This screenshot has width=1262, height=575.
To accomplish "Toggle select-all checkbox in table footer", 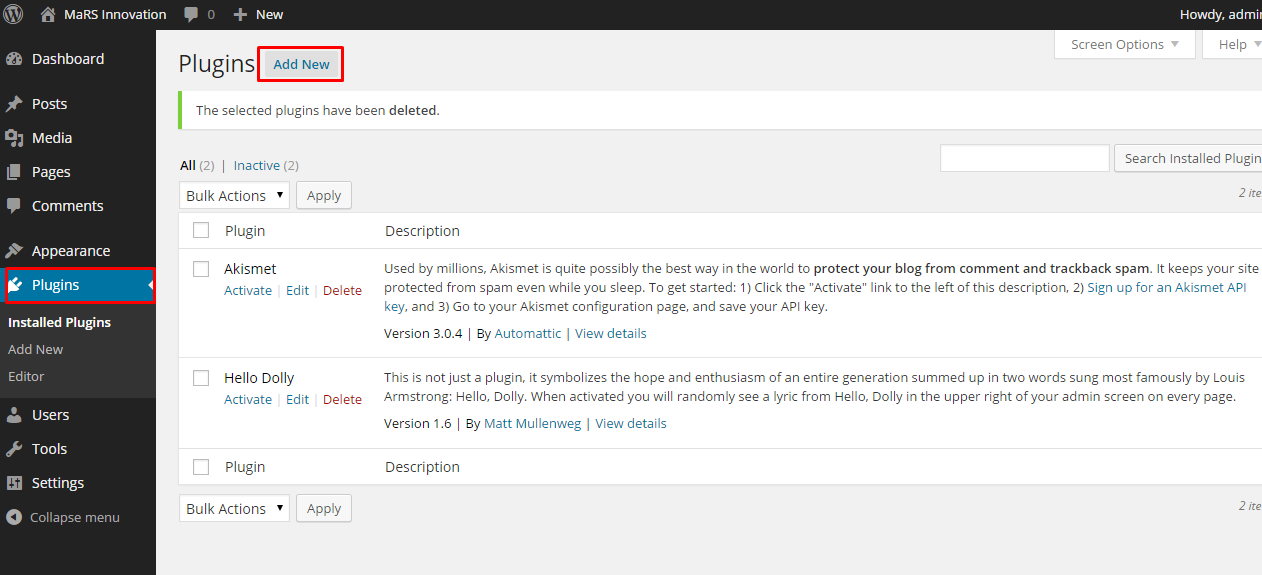I will click(x=201, y=466).
